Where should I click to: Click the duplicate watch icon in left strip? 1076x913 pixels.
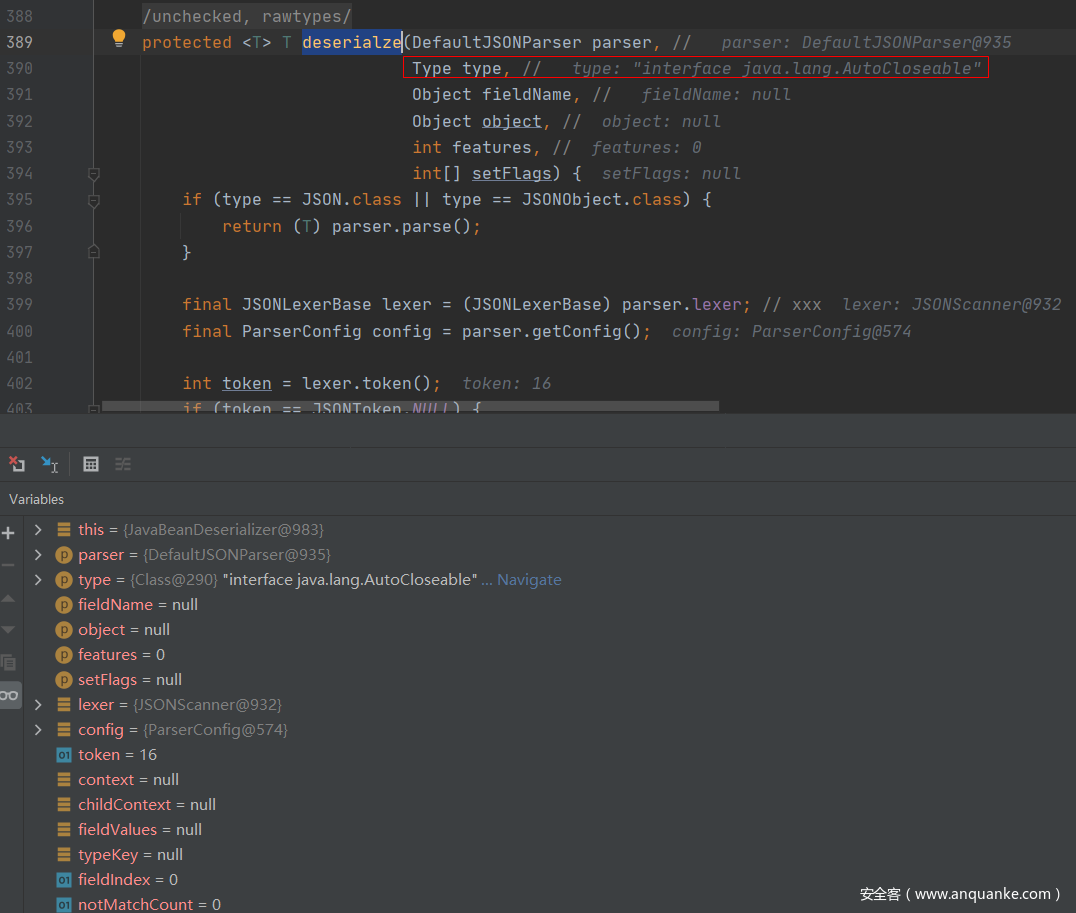pos(9,662)
